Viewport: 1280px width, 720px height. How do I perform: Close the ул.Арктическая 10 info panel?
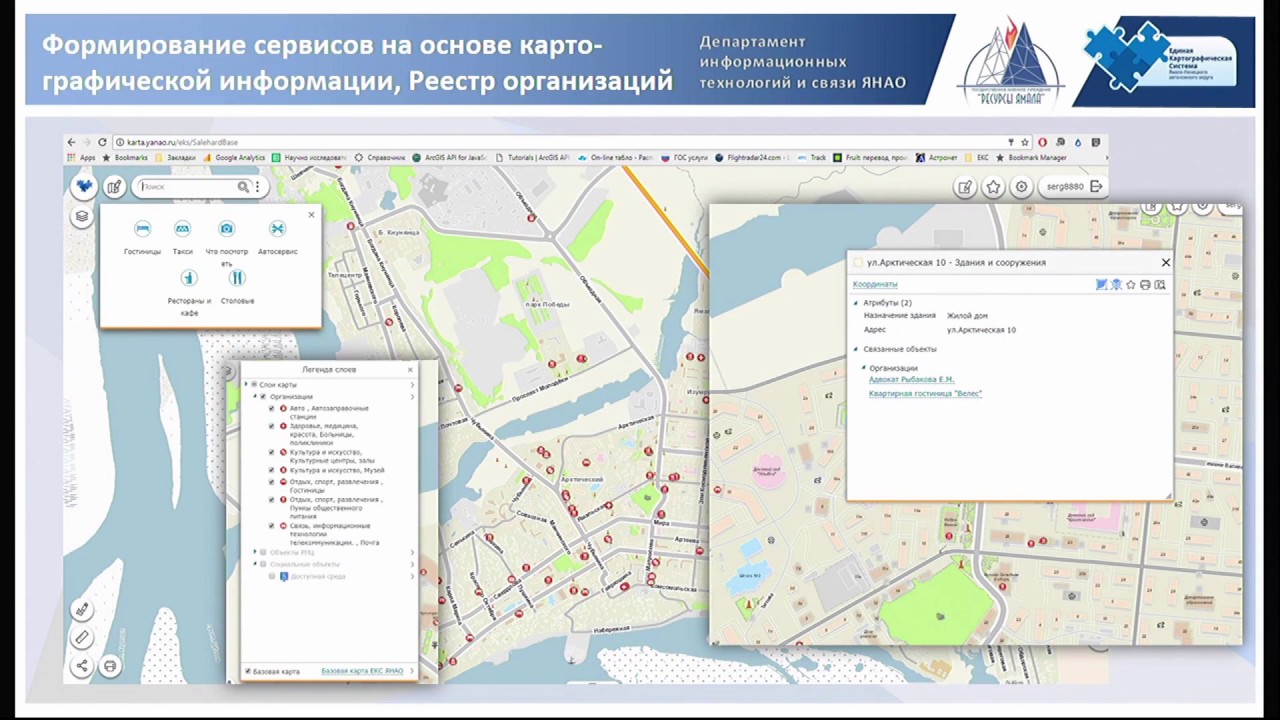(x=1165, y=262)
